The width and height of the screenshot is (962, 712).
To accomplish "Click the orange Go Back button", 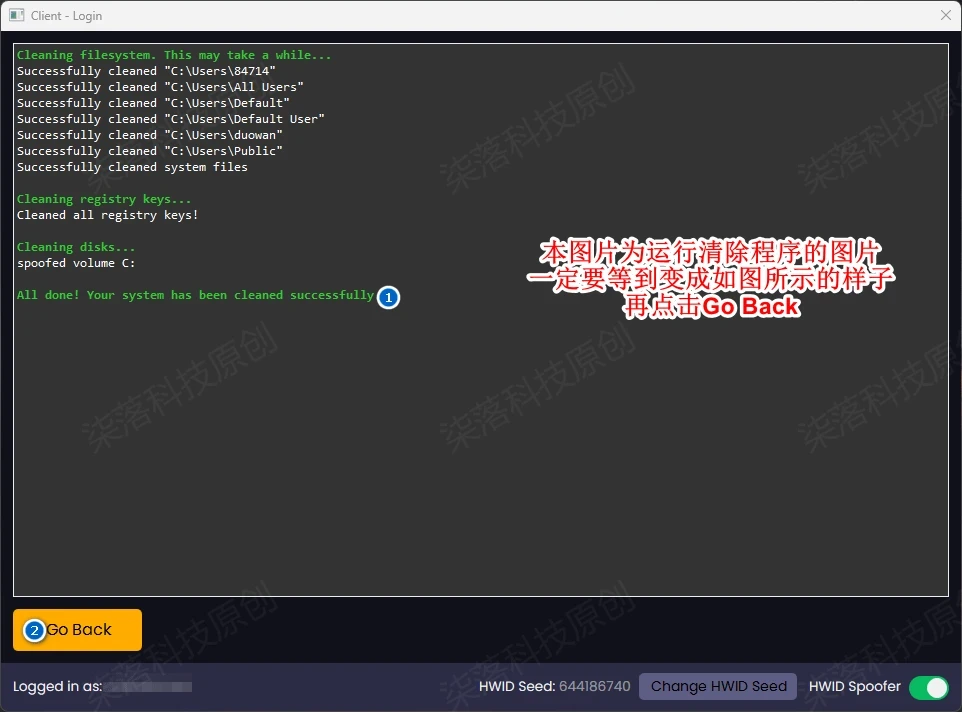I will click(77, 629).
